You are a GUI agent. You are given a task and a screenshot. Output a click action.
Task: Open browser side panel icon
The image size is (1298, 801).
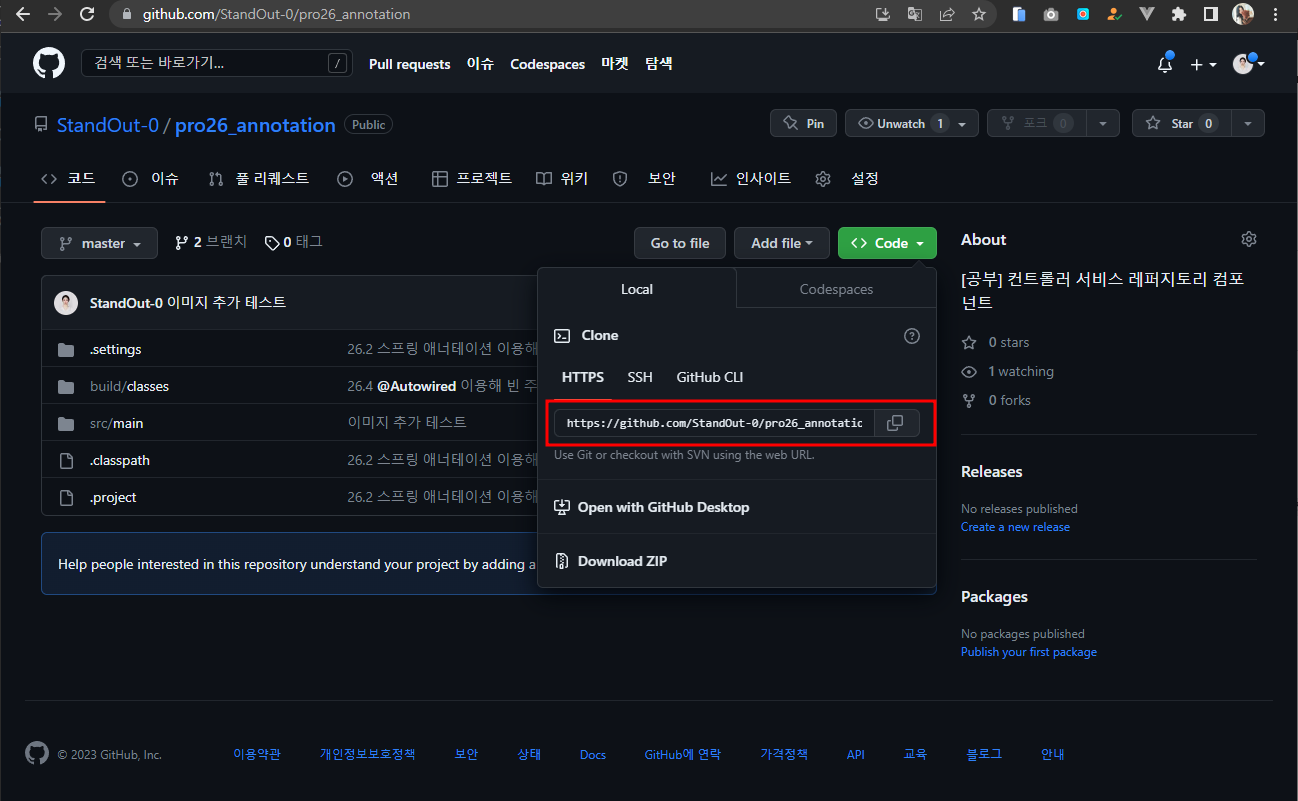coord(1211,14)
